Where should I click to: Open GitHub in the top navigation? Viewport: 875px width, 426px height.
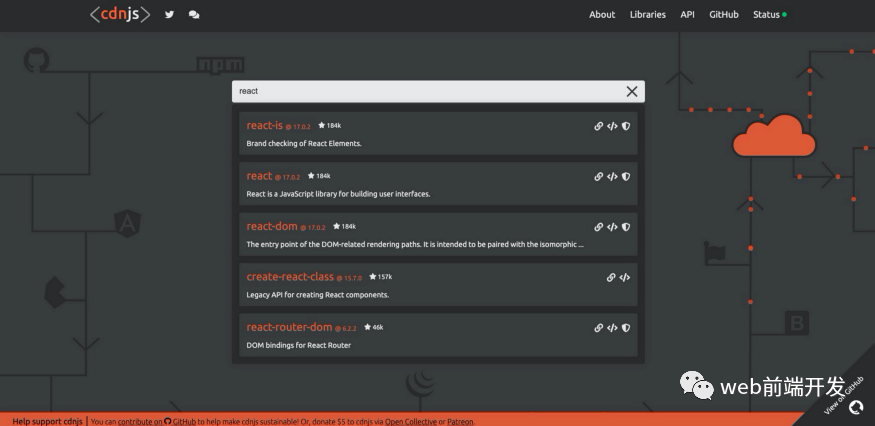click(724, 15)
